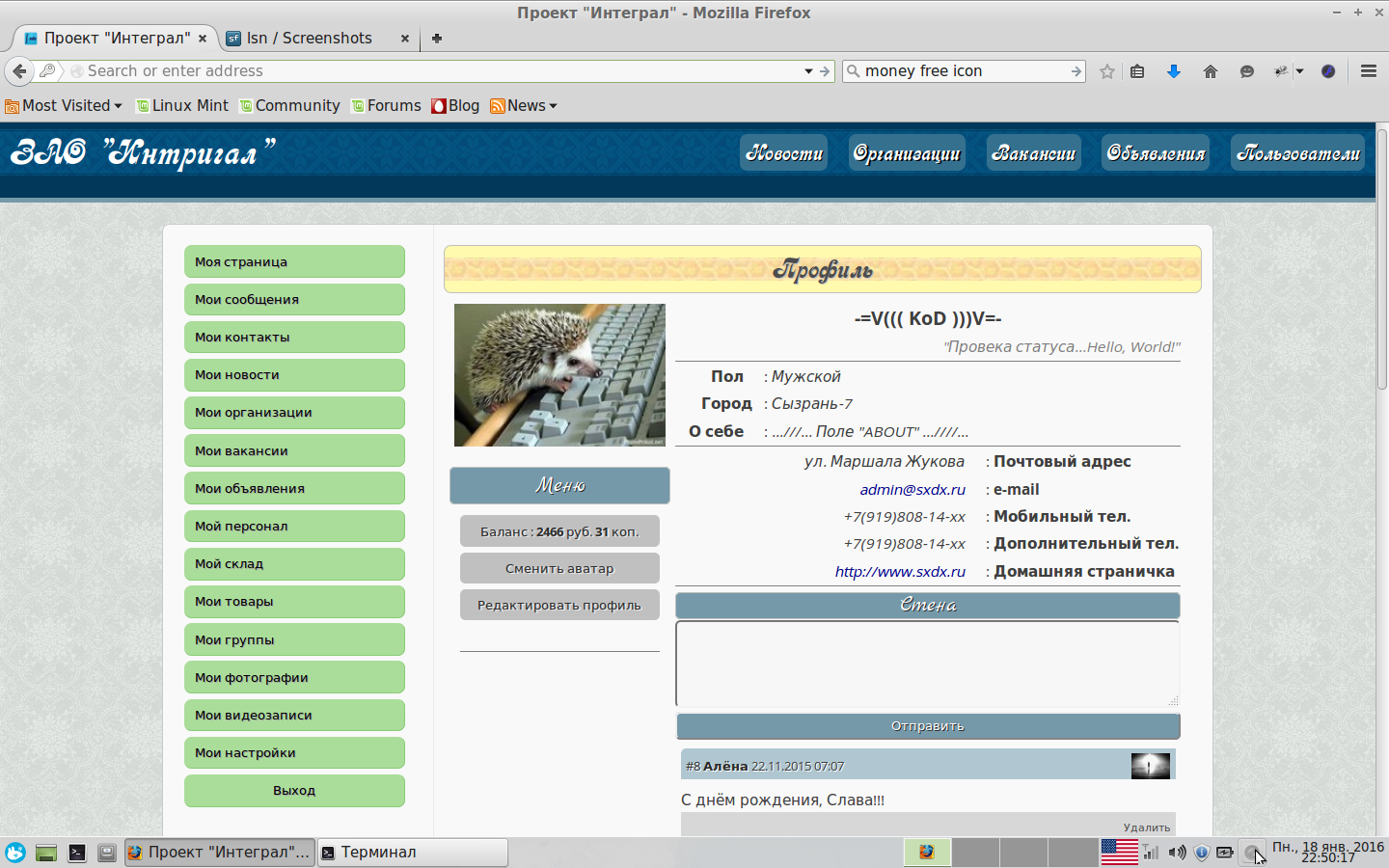Click inside the Стена message input field

pyautogui.click(x=927, y=664)
